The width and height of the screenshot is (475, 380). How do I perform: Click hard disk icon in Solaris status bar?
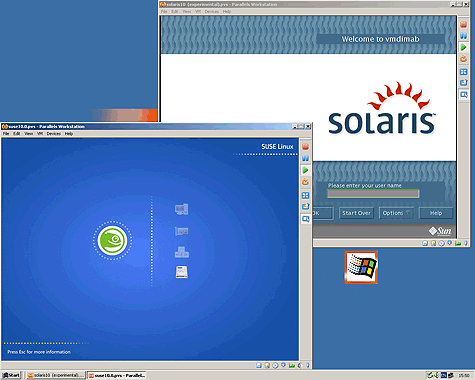tap(433, 243)
